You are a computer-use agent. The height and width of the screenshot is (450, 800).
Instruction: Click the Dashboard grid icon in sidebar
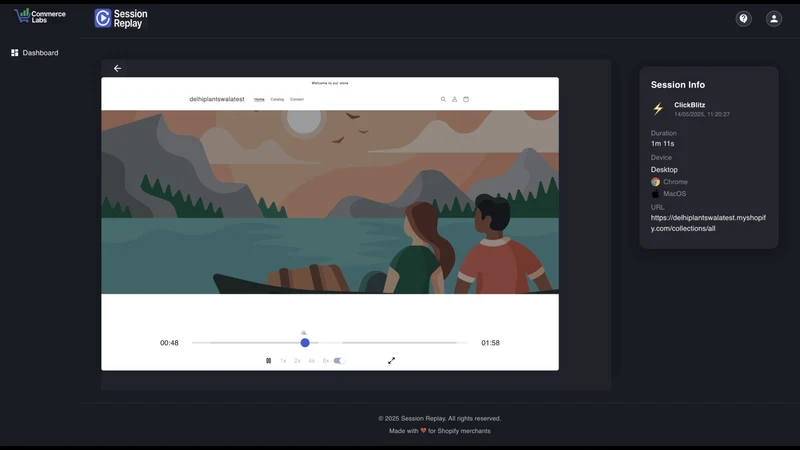coord(15,53)
